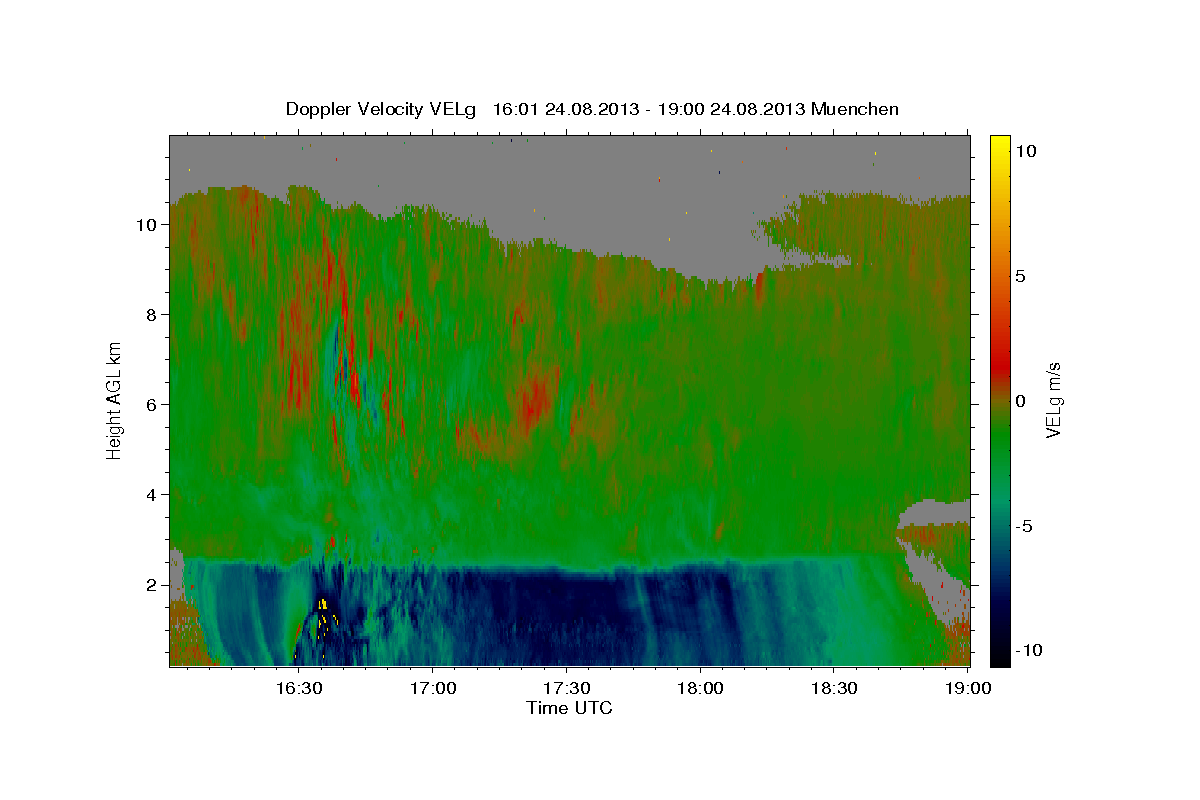Click the colorbar value -10 label

1027,650
